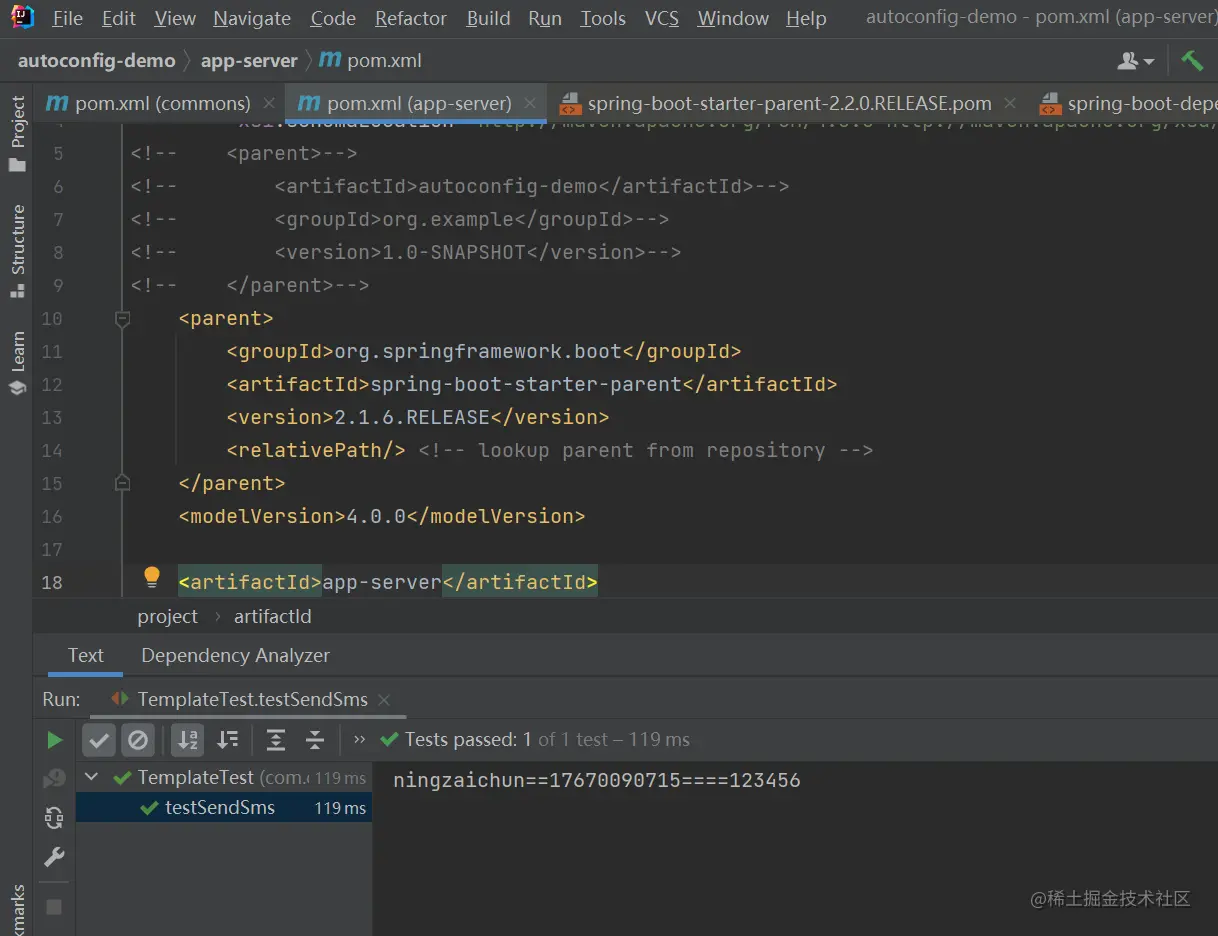Open the Run menu
The image size is (1218, 936).
(x=545, y=18)
